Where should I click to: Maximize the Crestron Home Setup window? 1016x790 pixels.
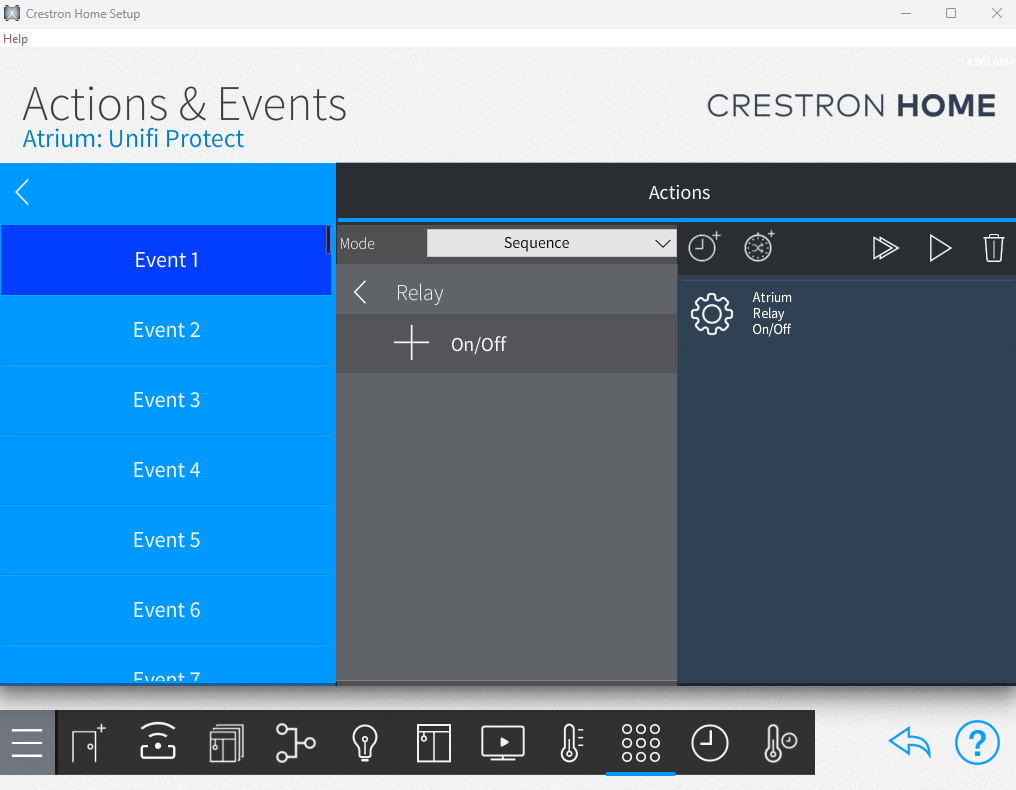point(951,14)
